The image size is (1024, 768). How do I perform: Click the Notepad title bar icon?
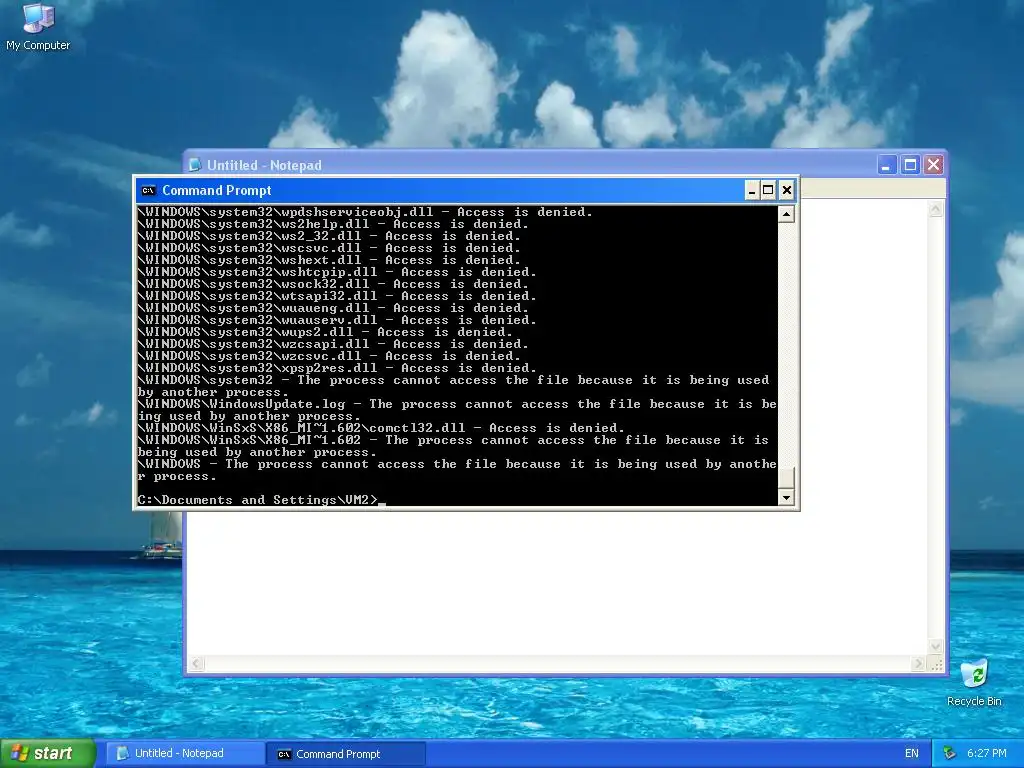(195, 165)
